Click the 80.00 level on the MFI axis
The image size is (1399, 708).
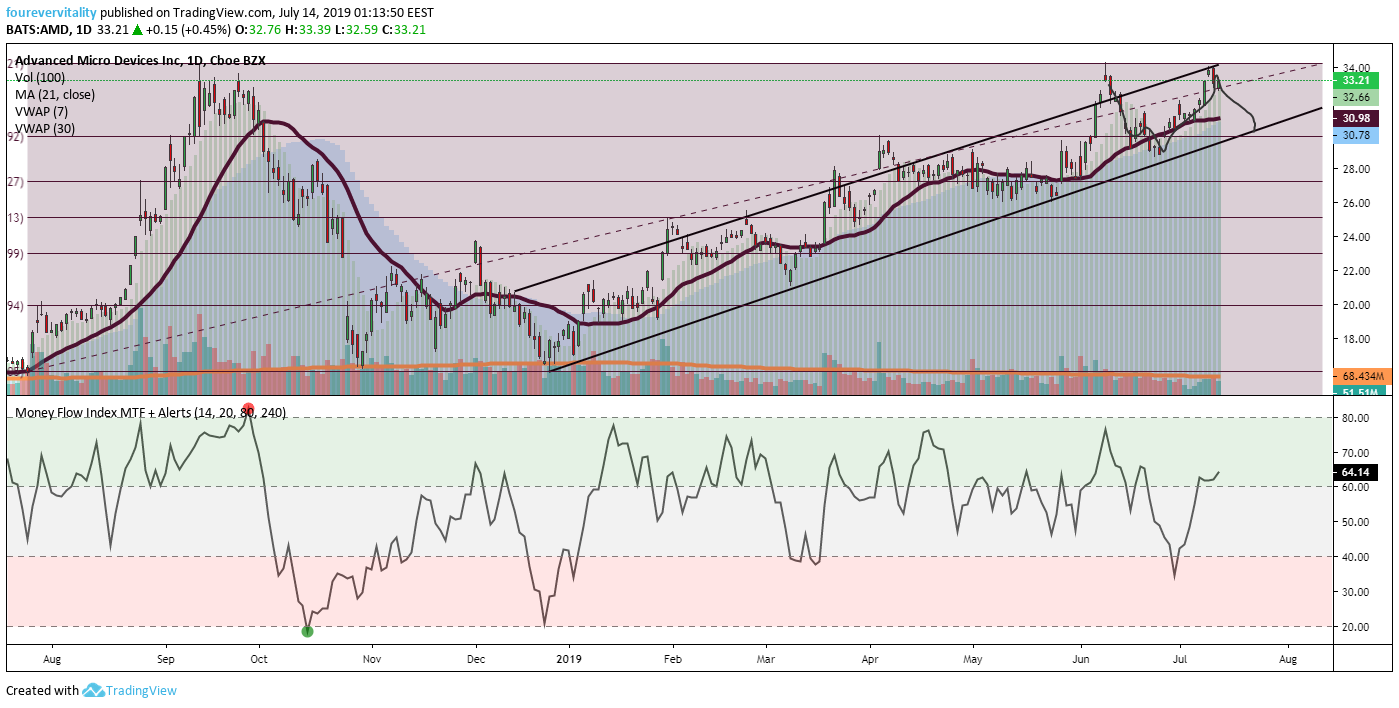pyautogui.click(x=1356, y=418)
